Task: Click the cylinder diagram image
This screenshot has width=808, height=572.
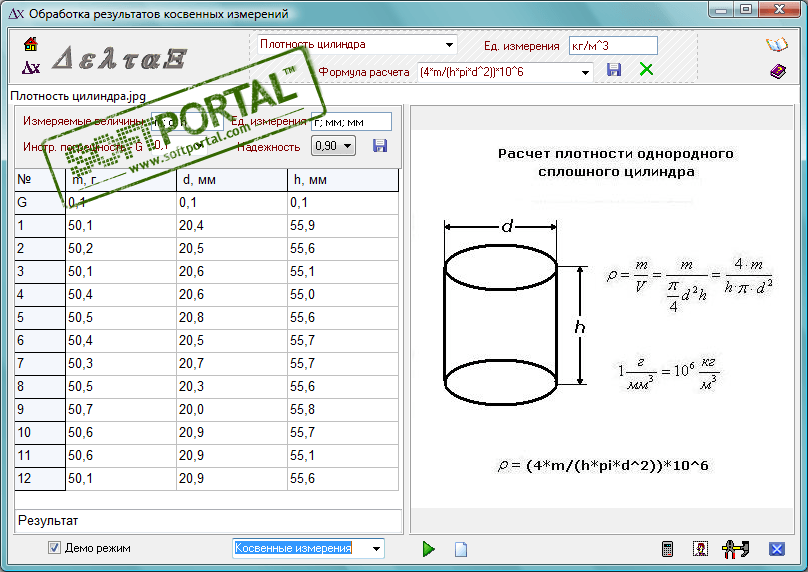Action: (602, 318)
